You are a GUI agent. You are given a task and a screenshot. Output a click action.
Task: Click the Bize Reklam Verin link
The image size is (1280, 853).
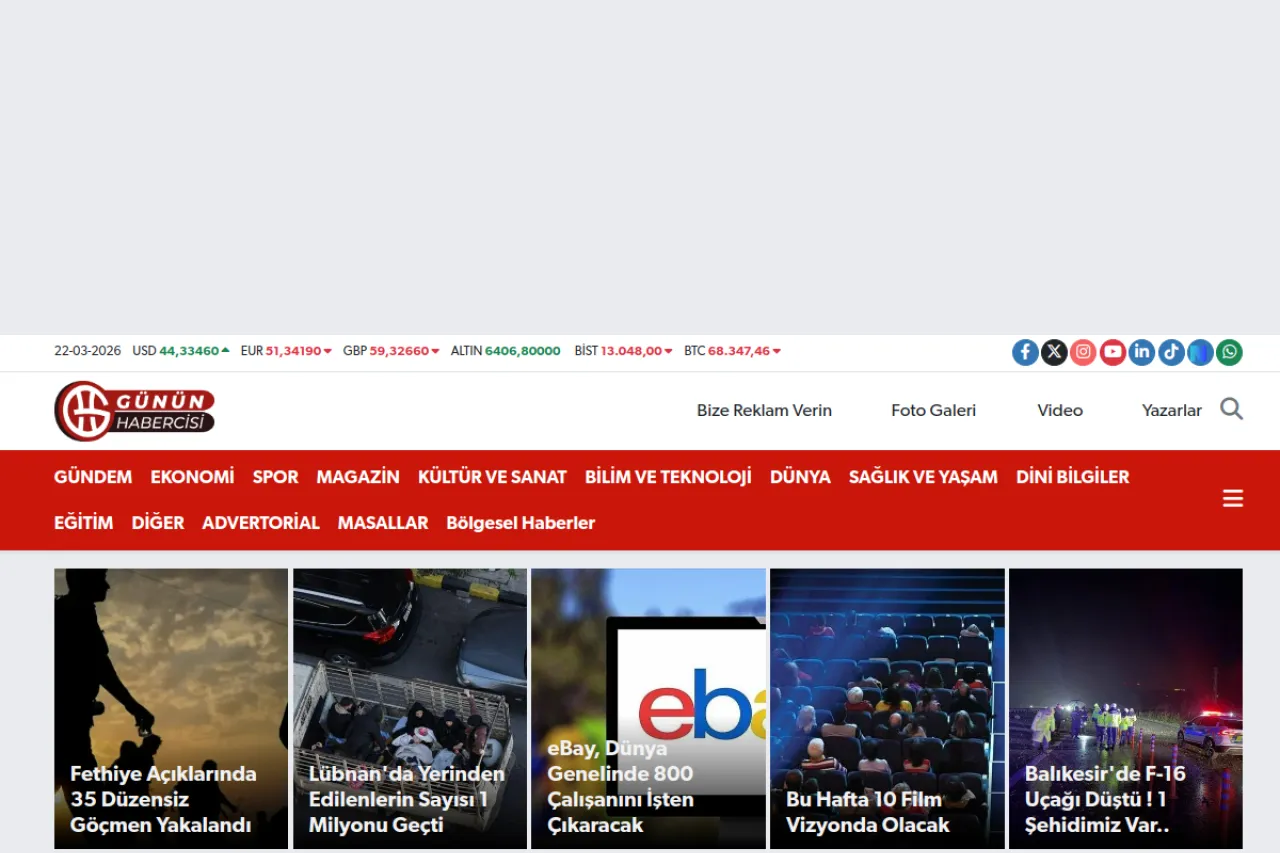pyautogui.click(x=764, y=410)
